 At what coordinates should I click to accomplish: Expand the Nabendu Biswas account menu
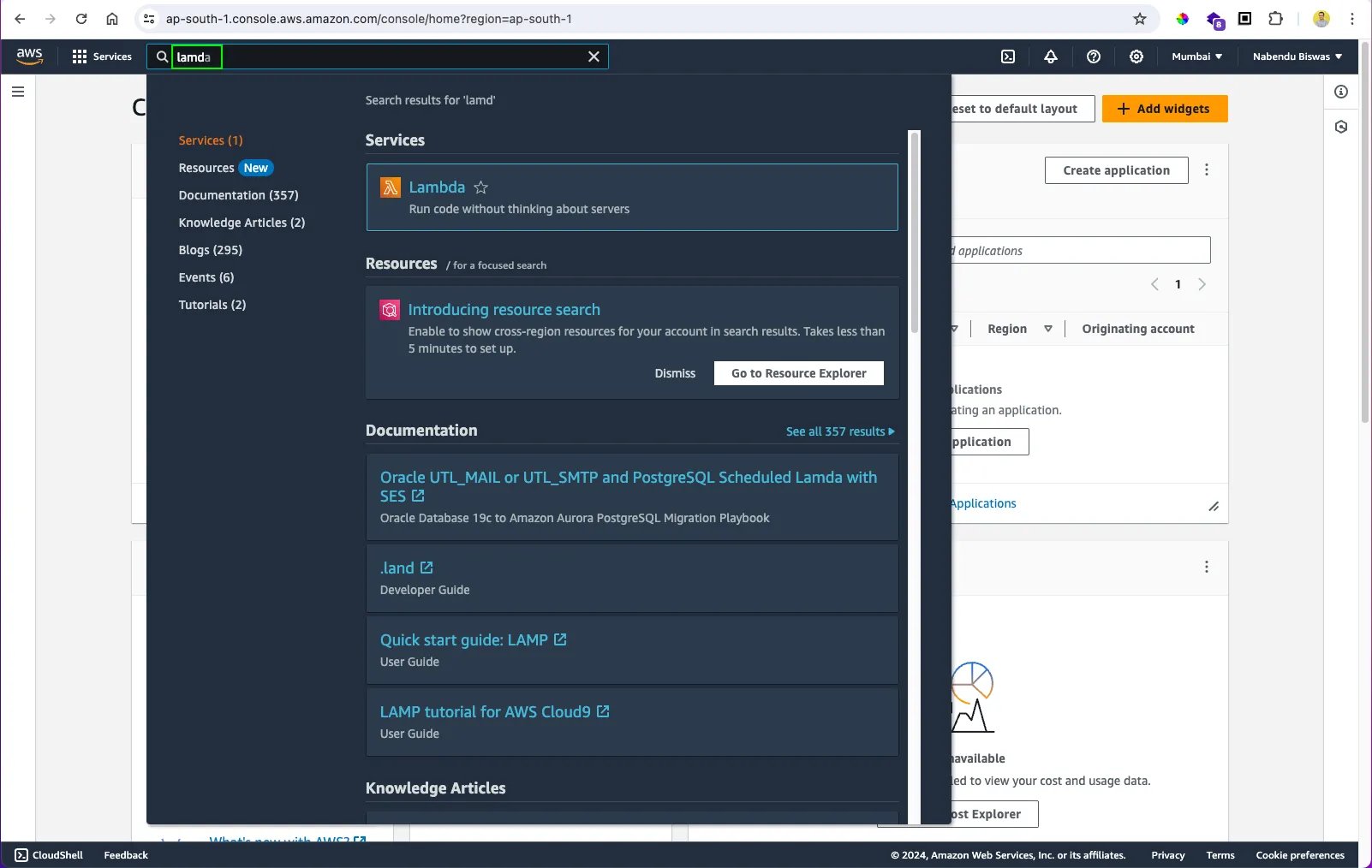point(1297,56)
